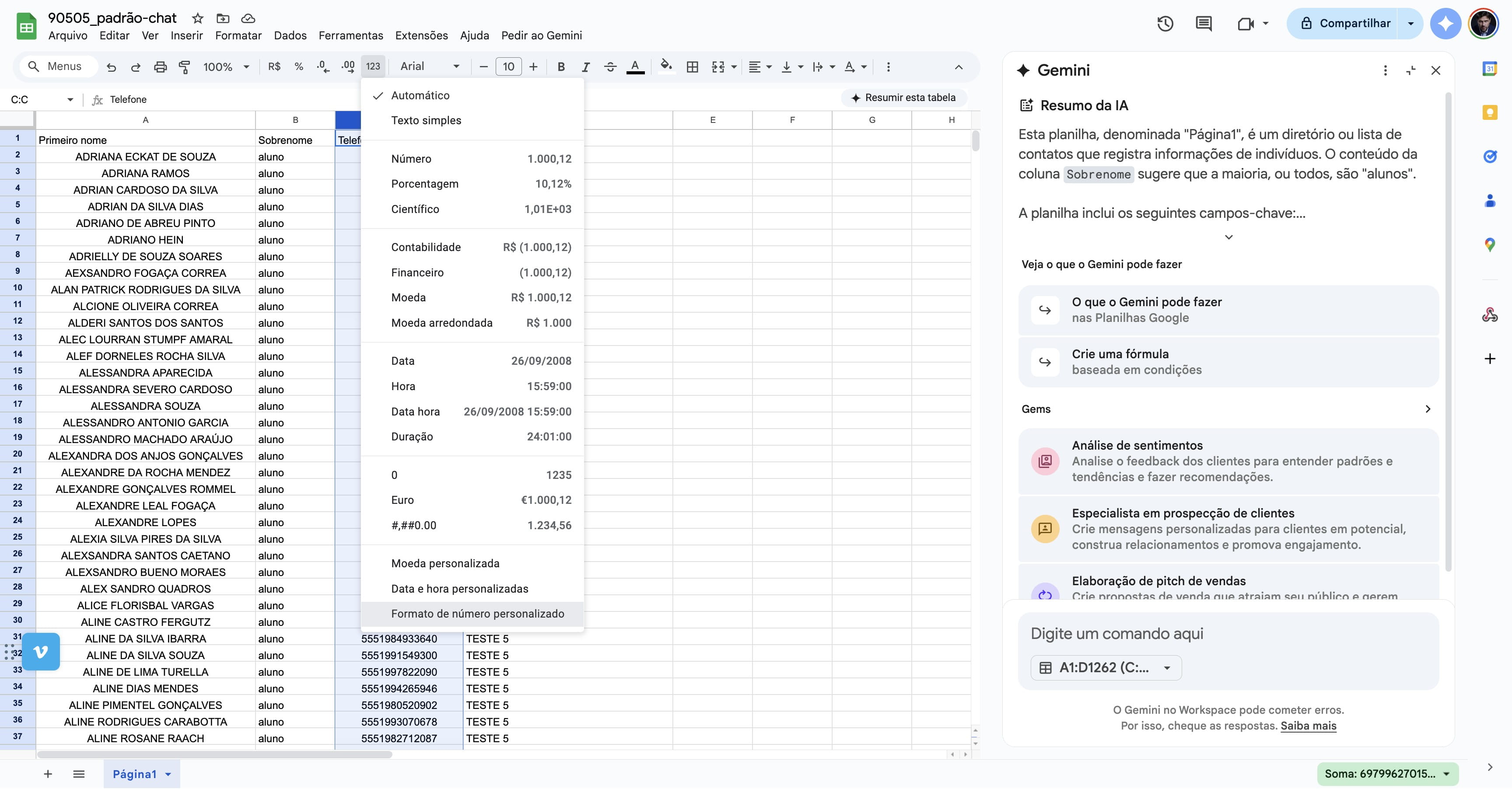Viewport: 1512px width, 789px height.
Task: Click the fill color bucket icon
Action: click(665, 66)
